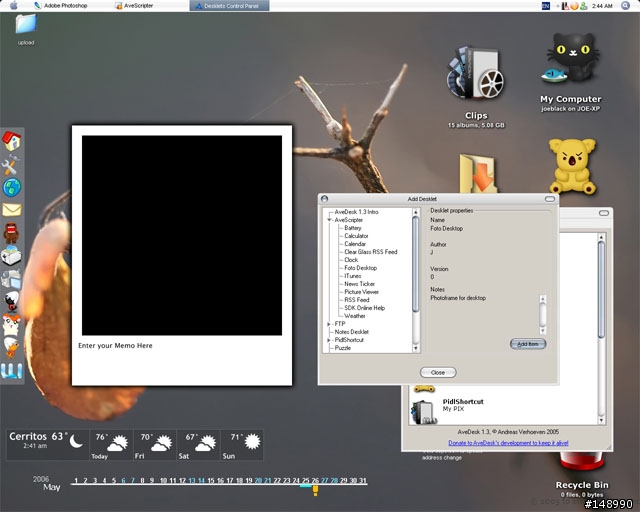Select SDK Online Help in the tree
The height and width of the screenshot is (512, 640).
tap(364, 308)
